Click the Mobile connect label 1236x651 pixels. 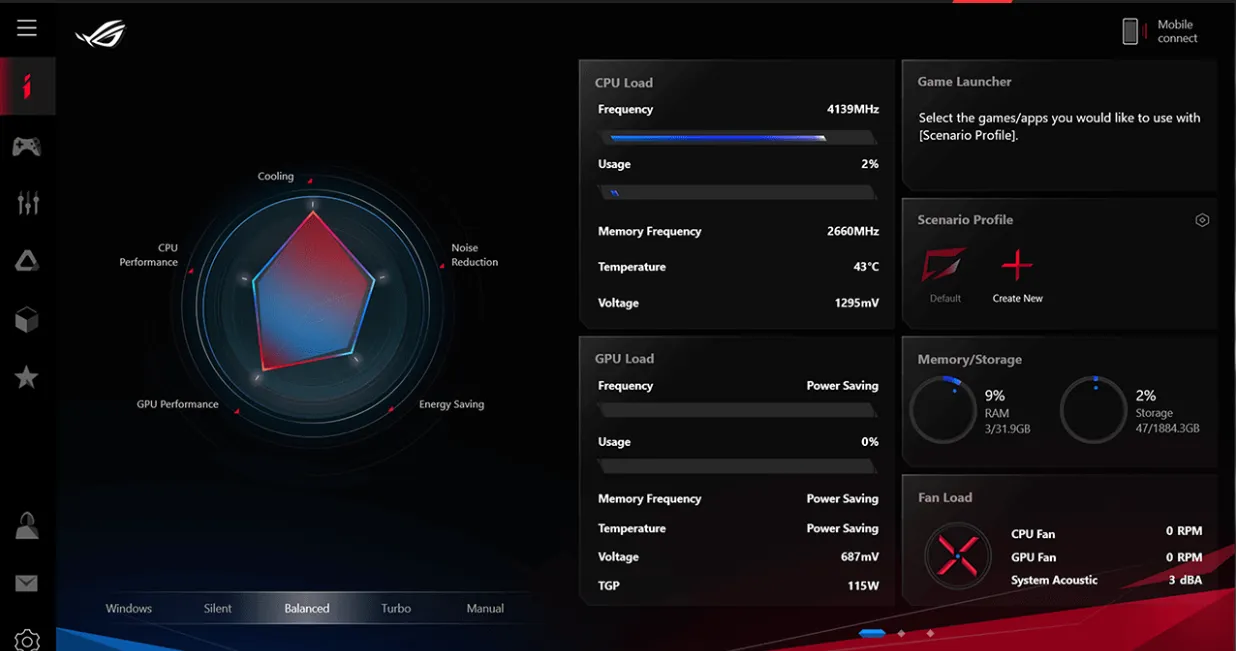click(1177, 31)
